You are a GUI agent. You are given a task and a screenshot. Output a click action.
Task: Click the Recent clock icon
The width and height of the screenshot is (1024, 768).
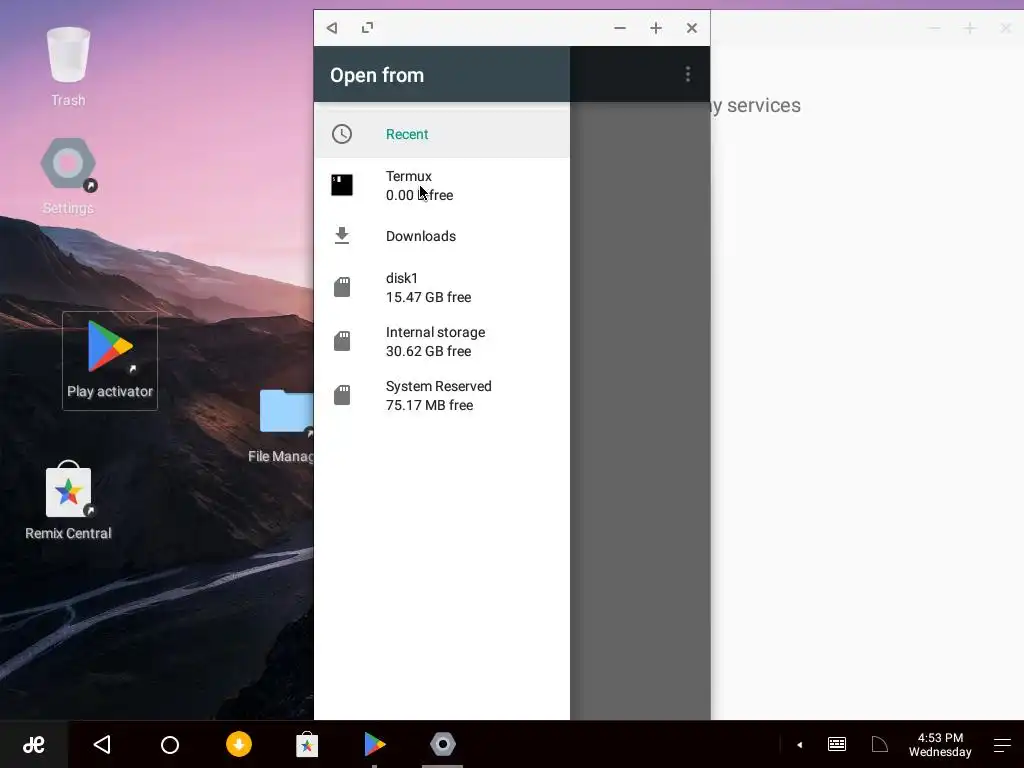click(342, 134)
